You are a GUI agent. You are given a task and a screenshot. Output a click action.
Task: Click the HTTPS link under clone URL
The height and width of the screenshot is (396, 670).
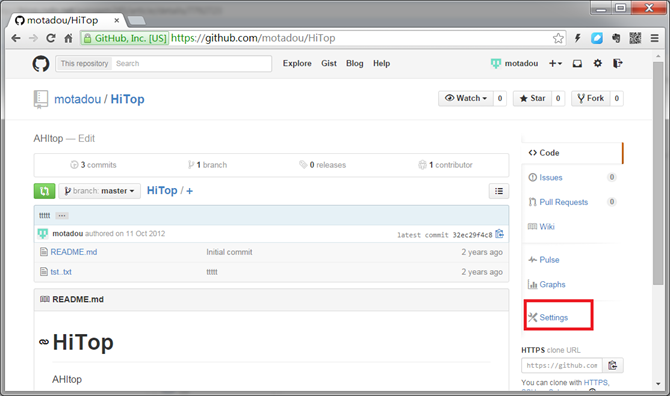[596, 382]
